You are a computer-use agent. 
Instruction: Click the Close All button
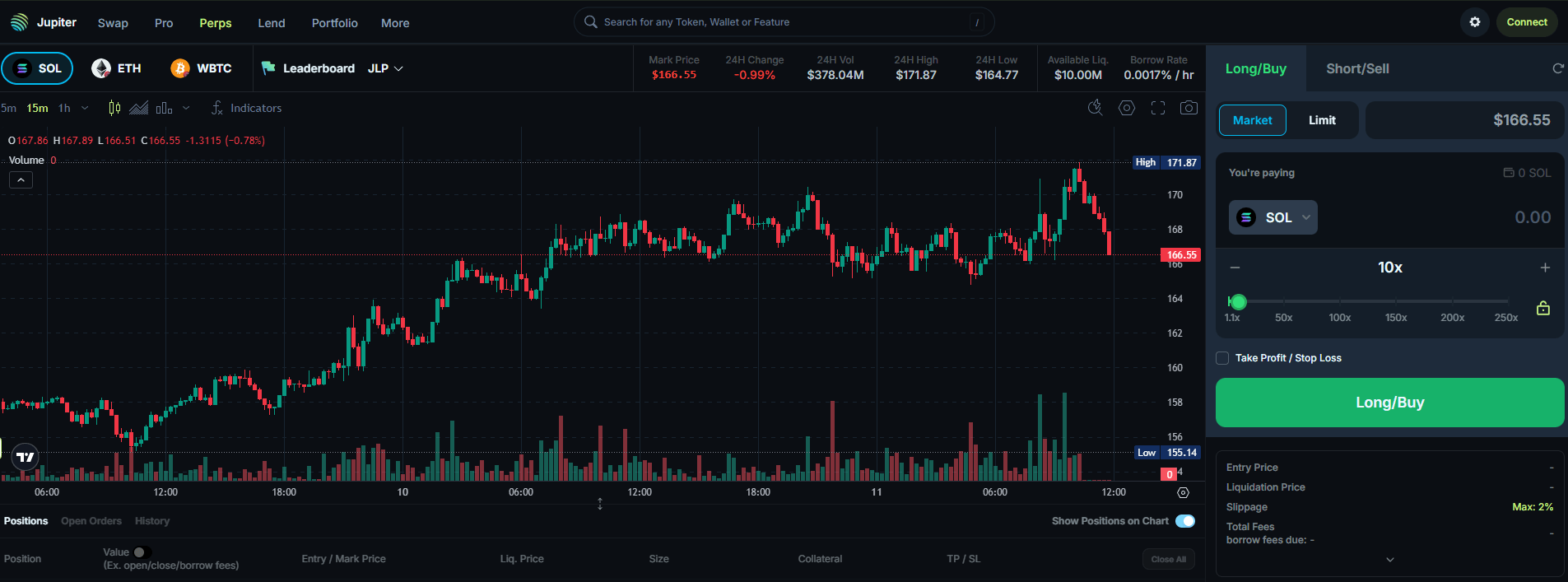1169,559
